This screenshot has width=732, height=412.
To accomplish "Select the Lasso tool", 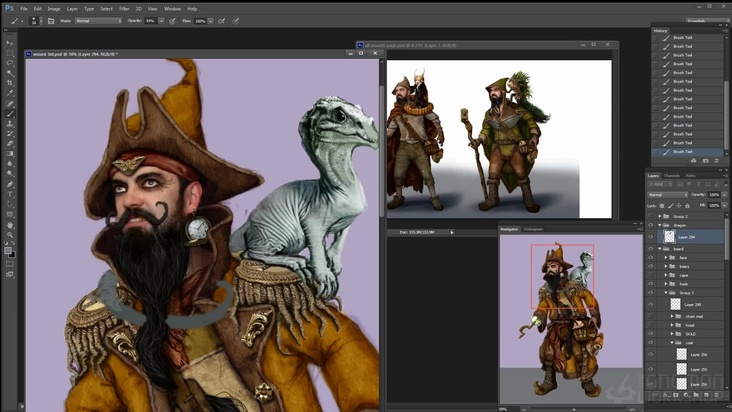I will pos(10,63).
